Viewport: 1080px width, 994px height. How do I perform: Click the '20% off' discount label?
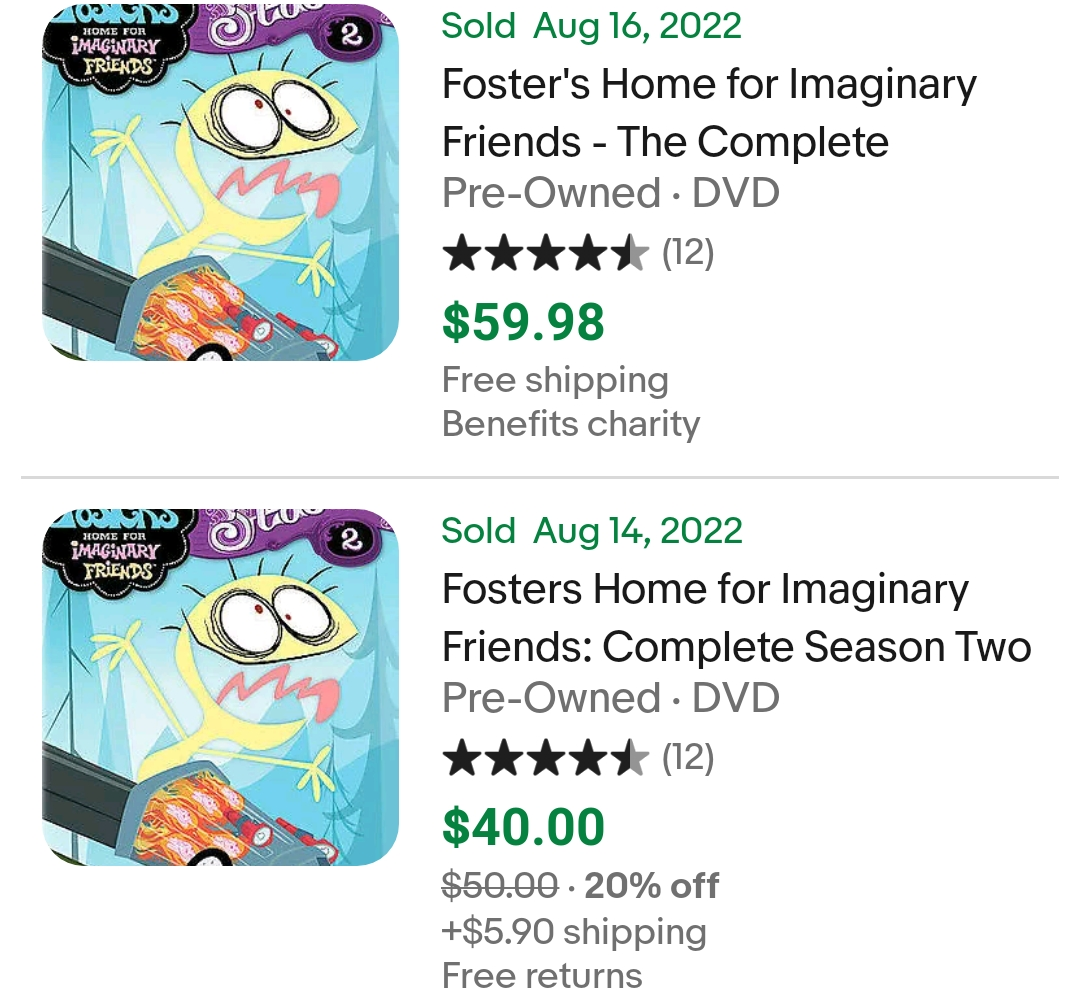click(x=651, y=886)
